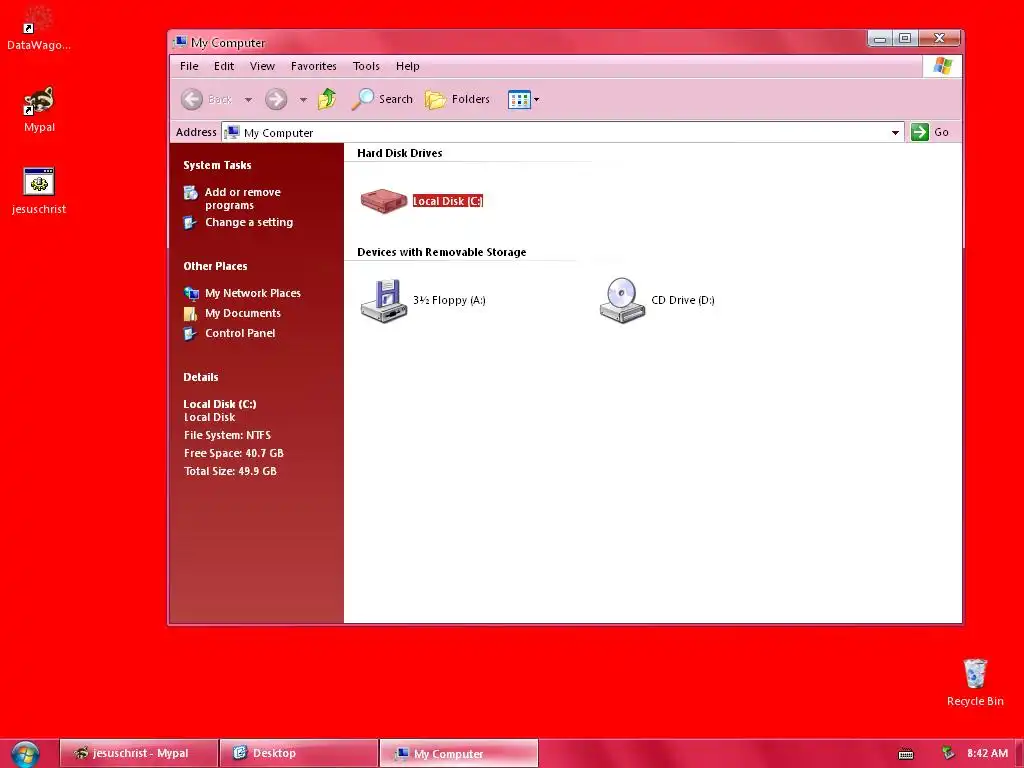Click the My Documents folder icon
The width and height of the screenshot is (1024, 768).
point(191,313)
